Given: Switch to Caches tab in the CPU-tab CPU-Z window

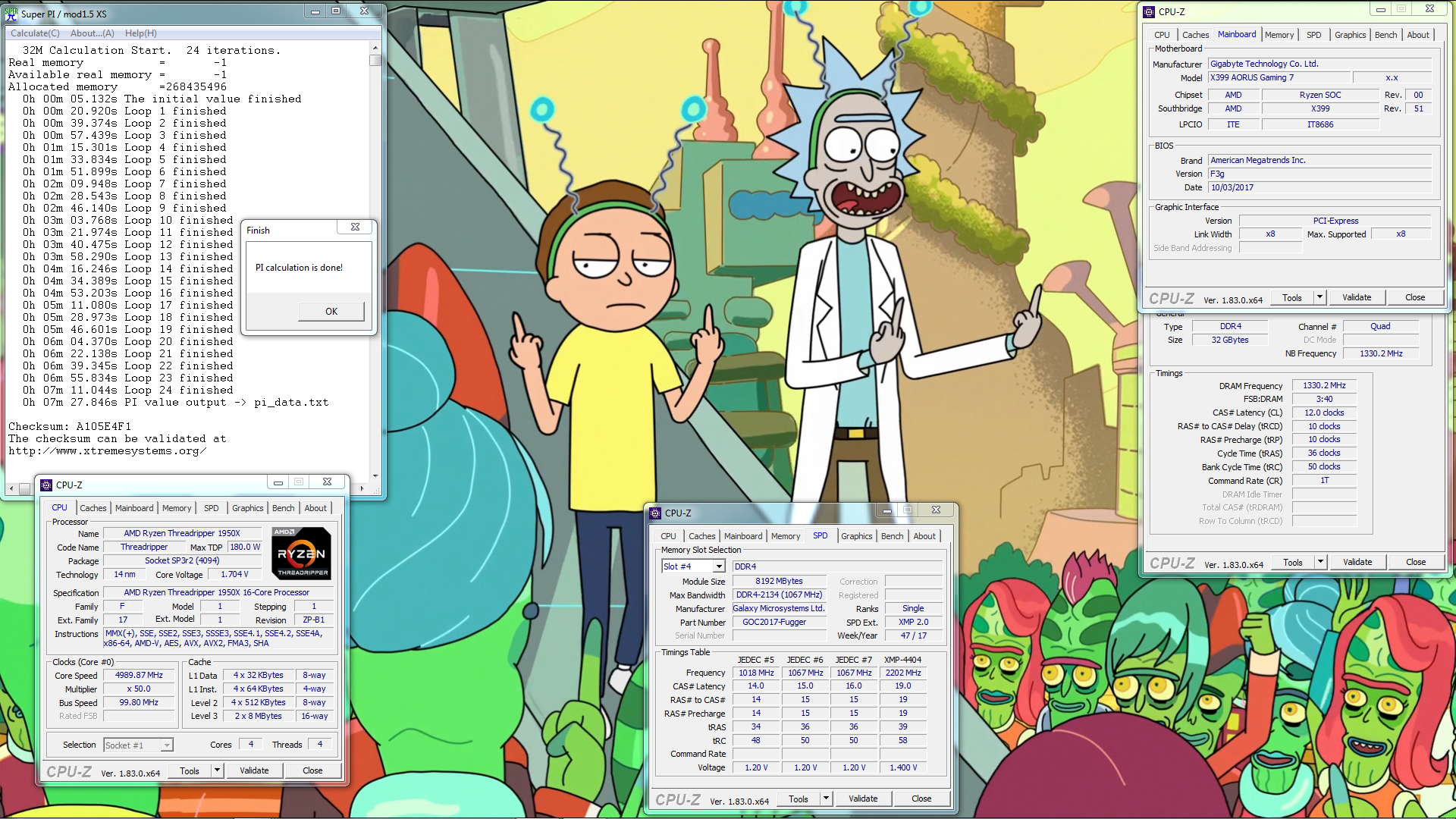Looking at the screenshot, I should 93,508.
